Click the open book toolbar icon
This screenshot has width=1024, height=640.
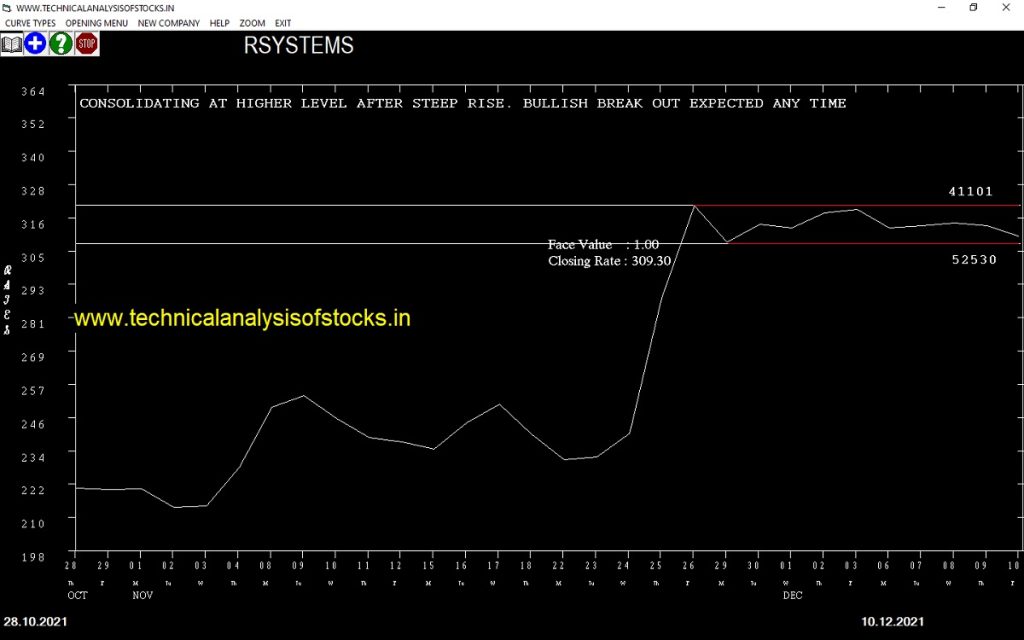click(x=12, y=44)
